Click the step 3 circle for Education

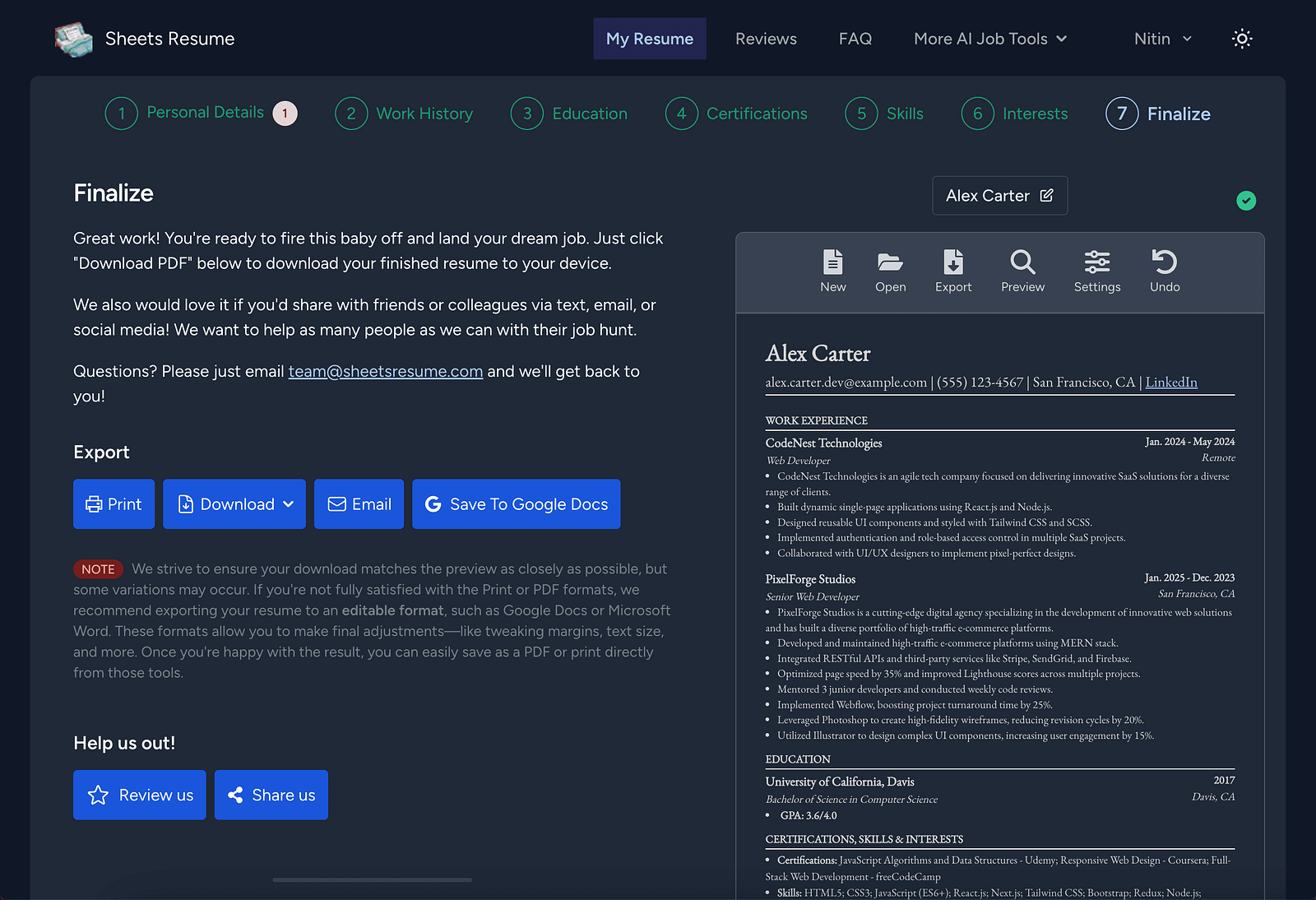tap(527, 114)
